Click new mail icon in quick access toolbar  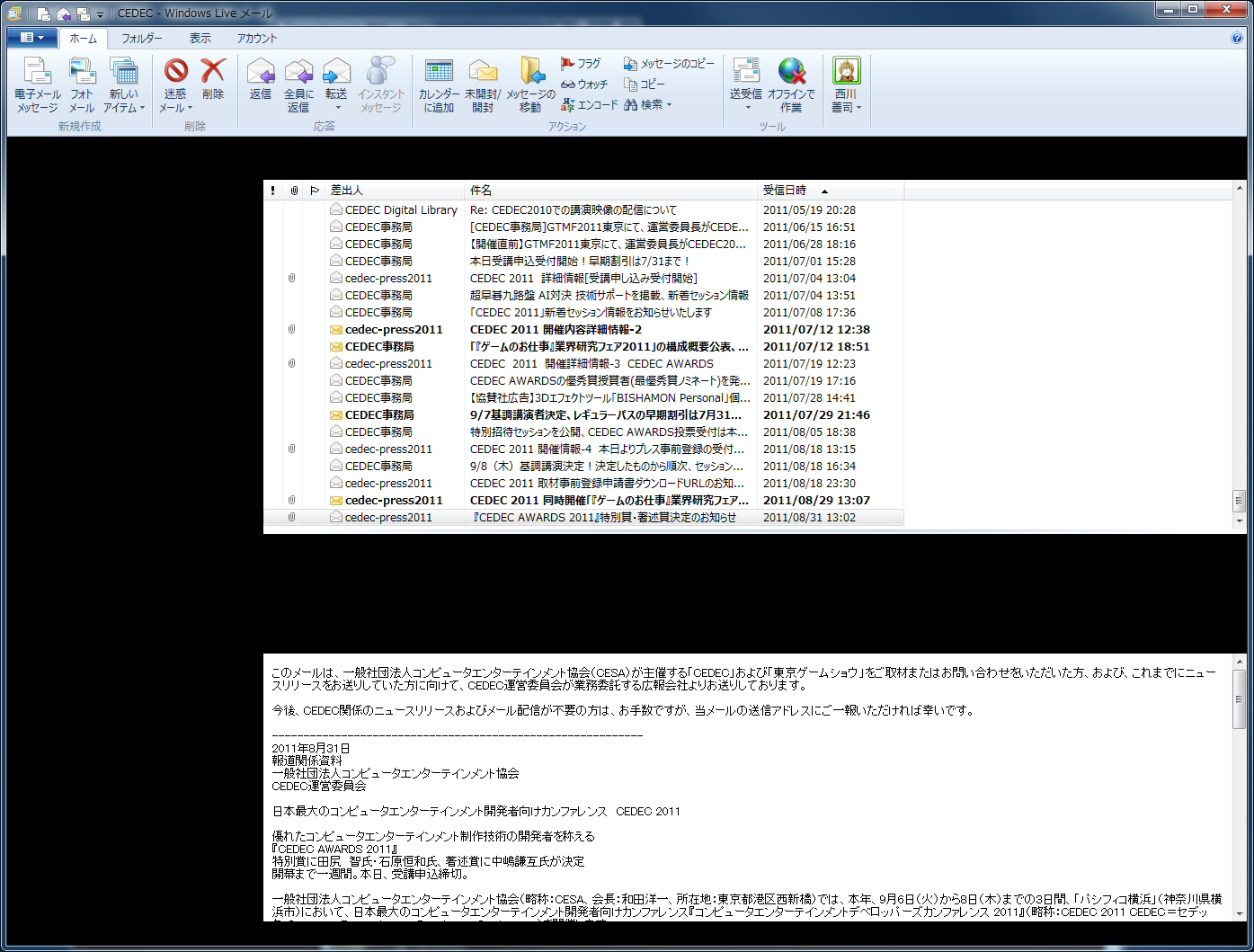[44, 13]
